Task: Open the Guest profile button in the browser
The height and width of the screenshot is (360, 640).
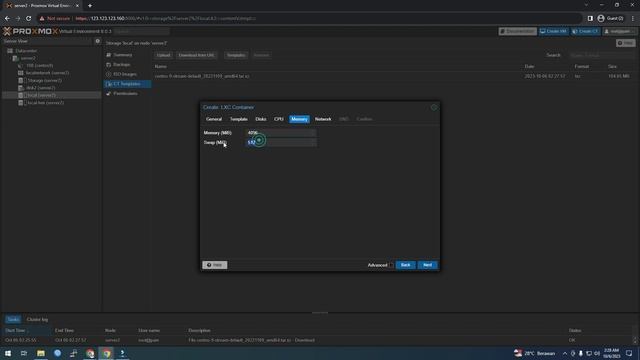Action: 611,18
